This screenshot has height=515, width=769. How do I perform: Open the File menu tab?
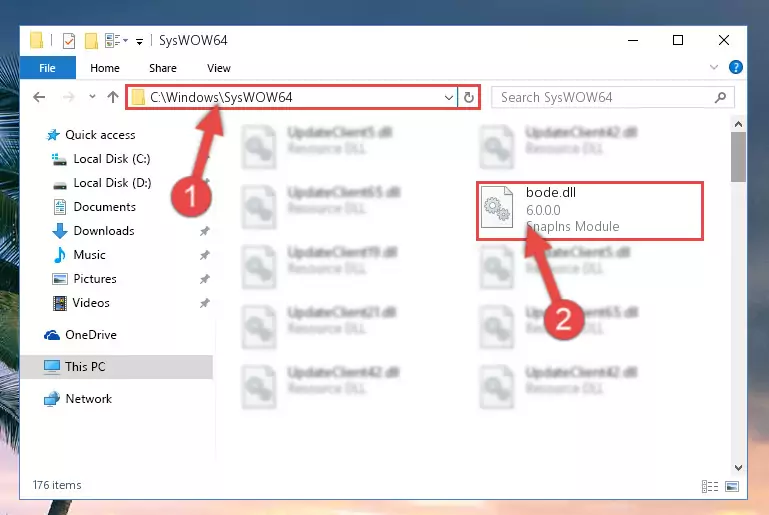pos(48,68)
